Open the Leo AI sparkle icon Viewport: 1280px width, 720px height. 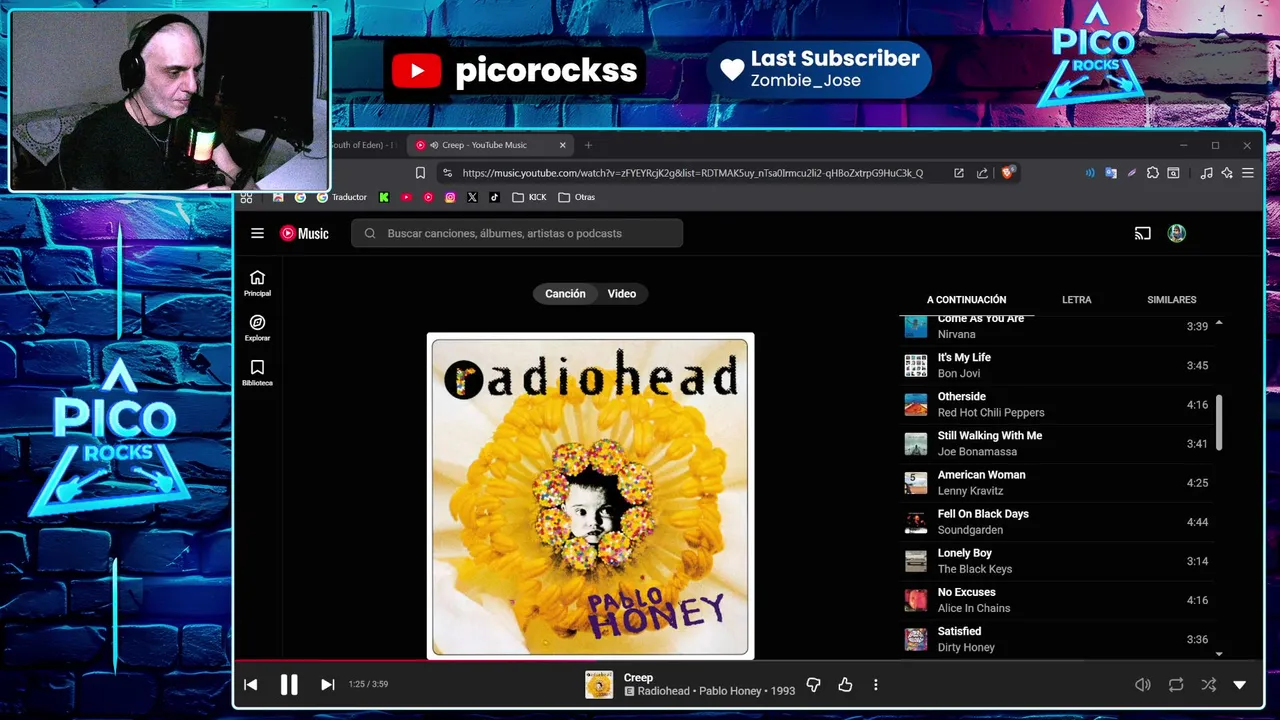click(x=1227, y=173)
